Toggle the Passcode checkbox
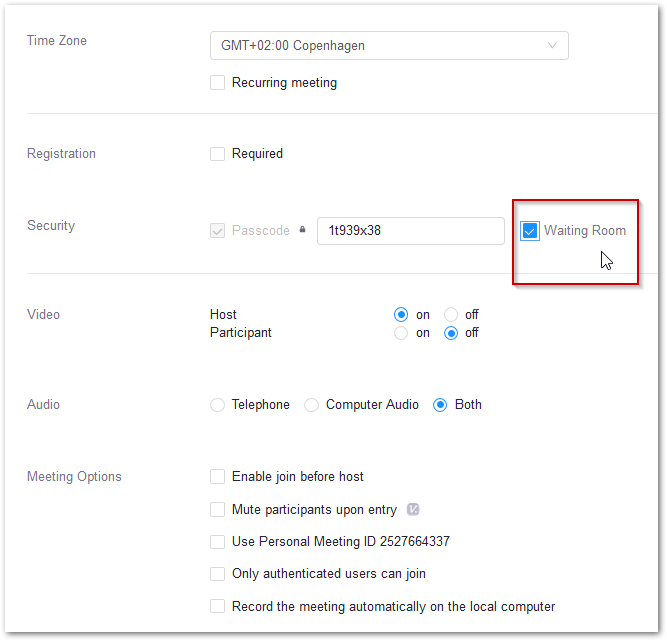 [217, 231]
